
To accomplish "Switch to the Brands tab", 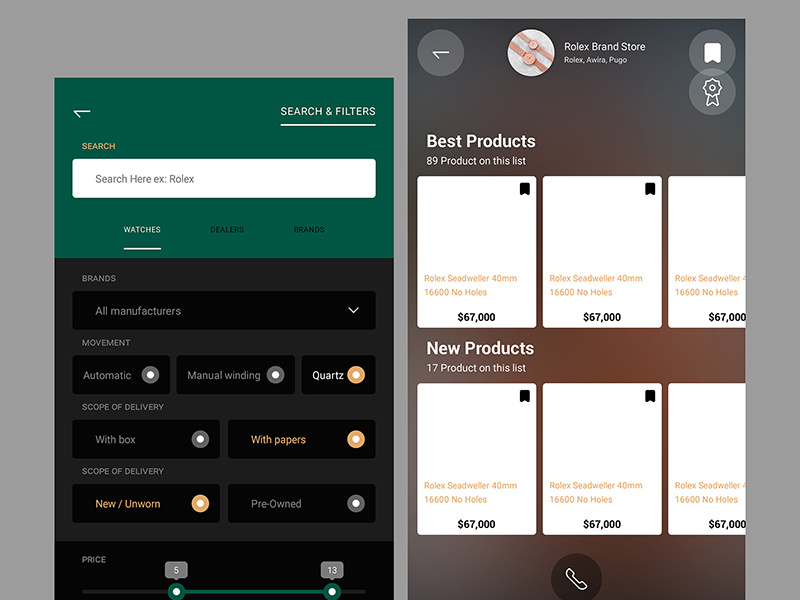I will [x=309, y=230].
